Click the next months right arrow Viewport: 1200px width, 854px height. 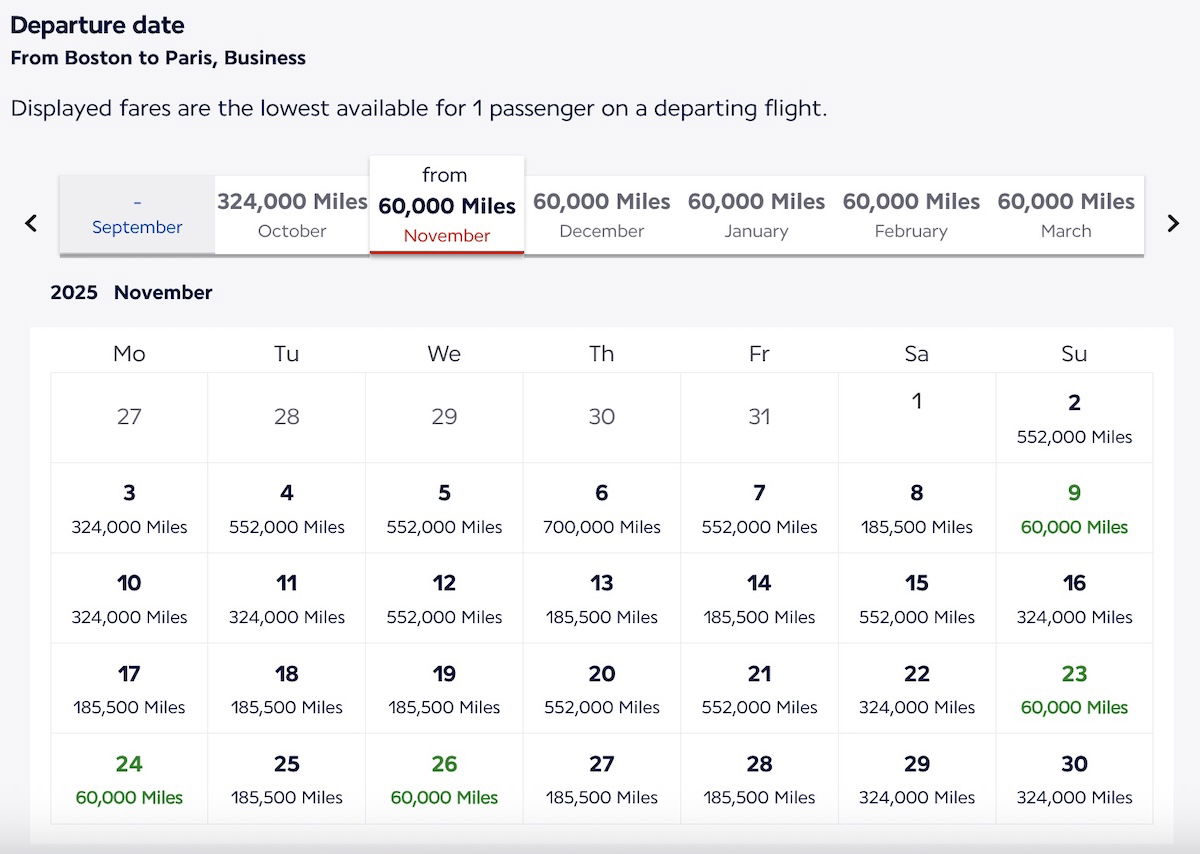tap(1173, 223)
